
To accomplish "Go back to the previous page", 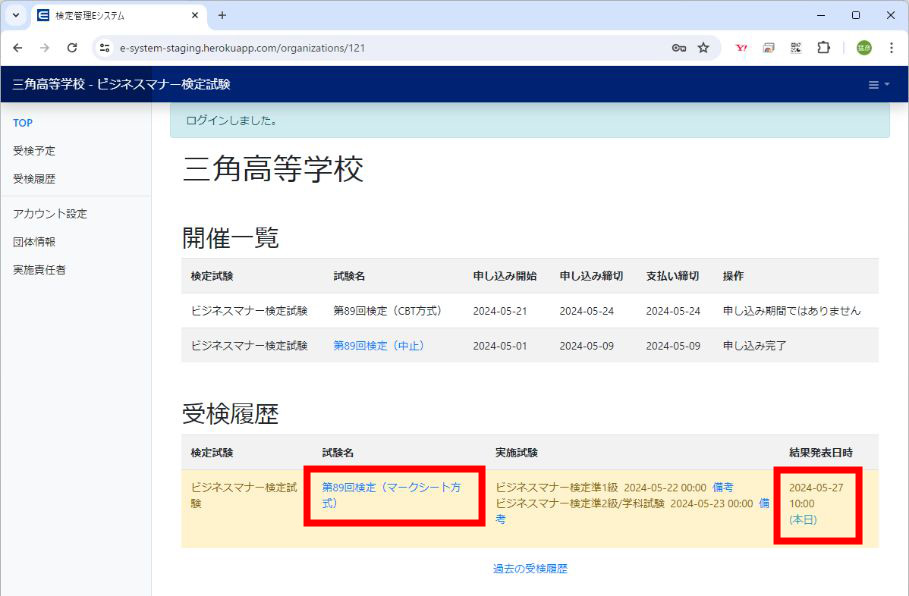I will tap(17, 48).
